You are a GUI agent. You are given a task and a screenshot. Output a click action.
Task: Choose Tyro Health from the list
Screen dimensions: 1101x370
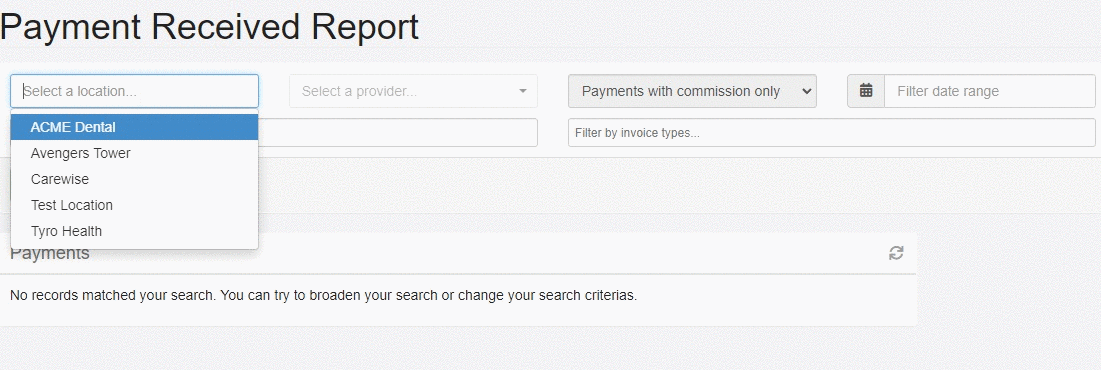pos(134,231)
